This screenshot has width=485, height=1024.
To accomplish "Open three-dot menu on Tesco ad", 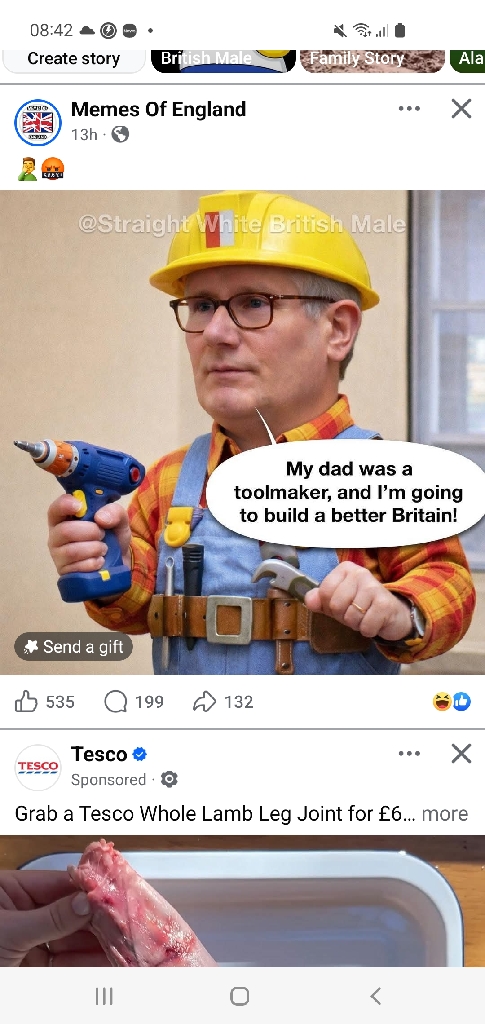I will (409, 754).
